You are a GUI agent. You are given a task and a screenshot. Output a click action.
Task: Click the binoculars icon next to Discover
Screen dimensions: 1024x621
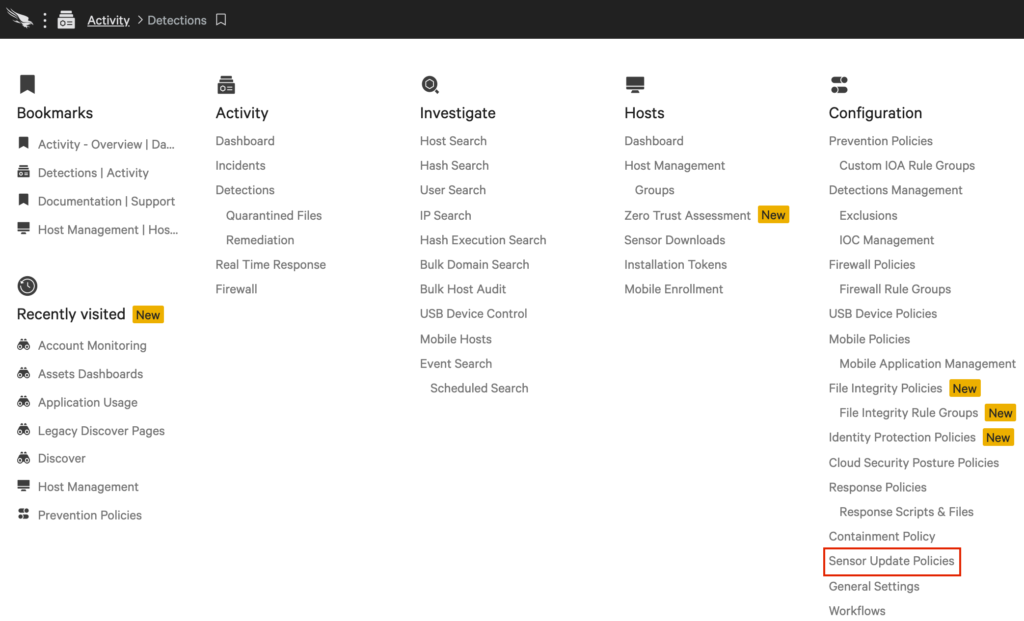[22, 458]
